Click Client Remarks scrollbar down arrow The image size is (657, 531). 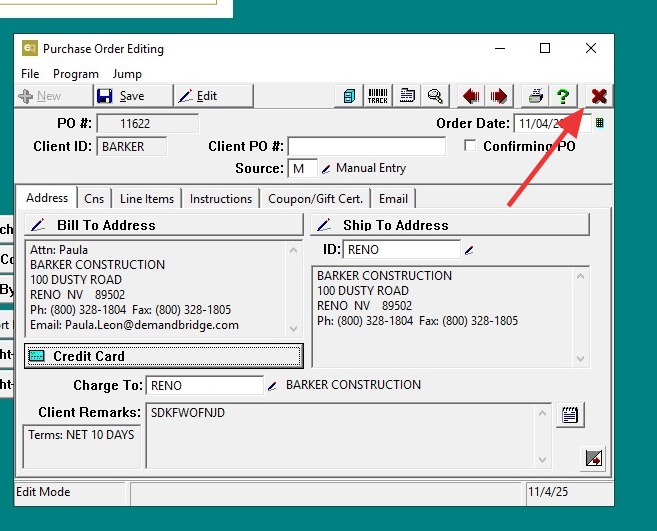coord(542,460)
